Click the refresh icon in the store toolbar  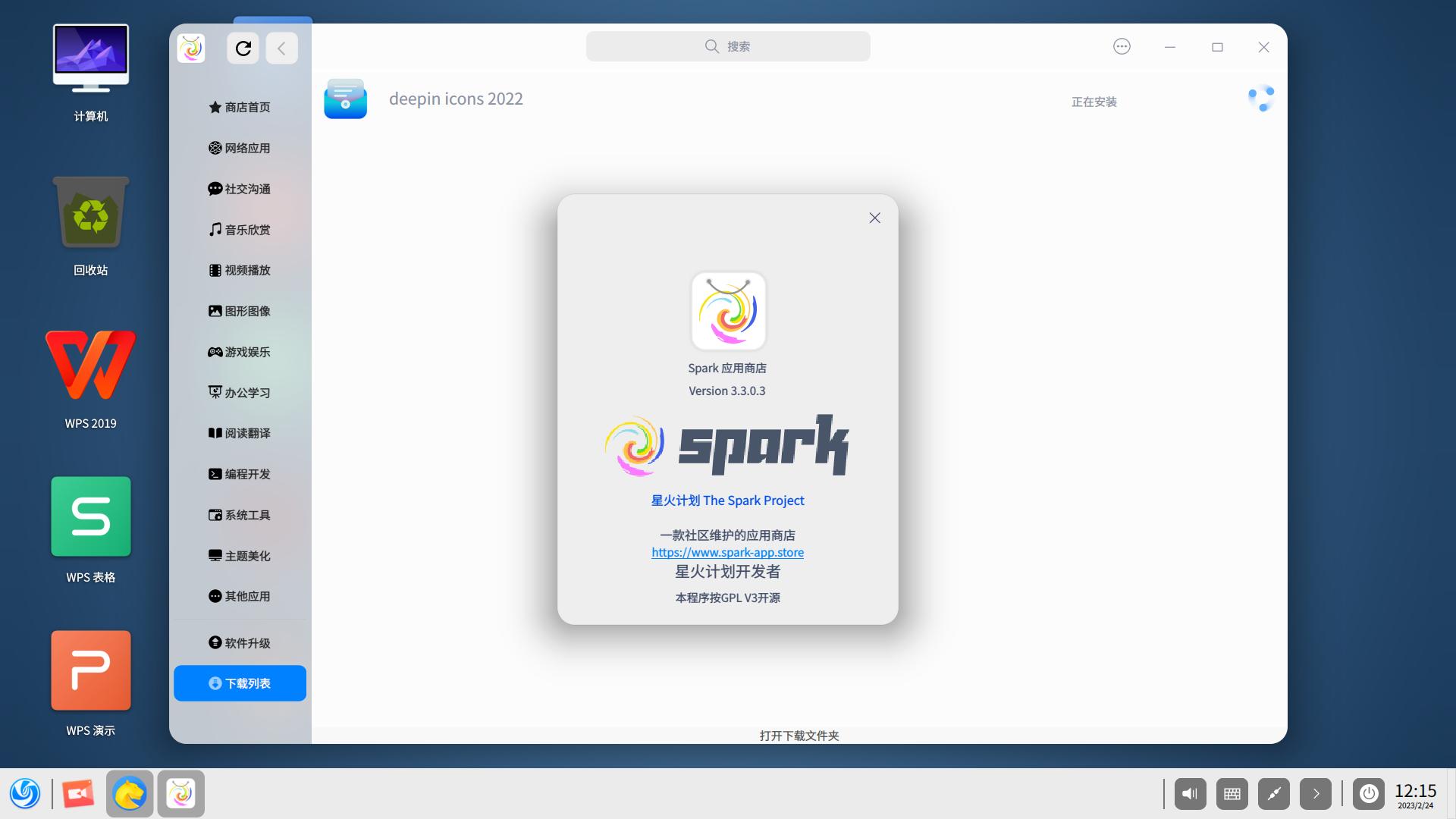(244, 48)
